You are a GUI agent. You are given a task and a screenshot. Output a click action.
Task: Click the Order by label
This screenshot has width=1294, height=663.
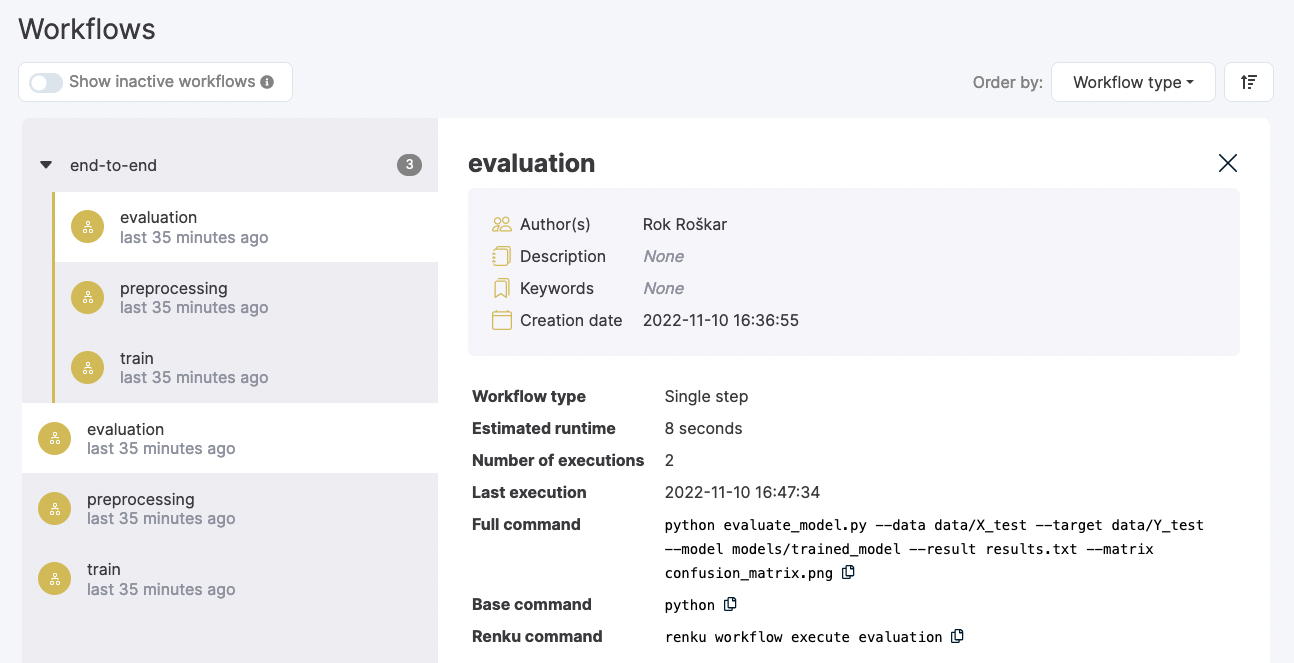point(1008,82)
